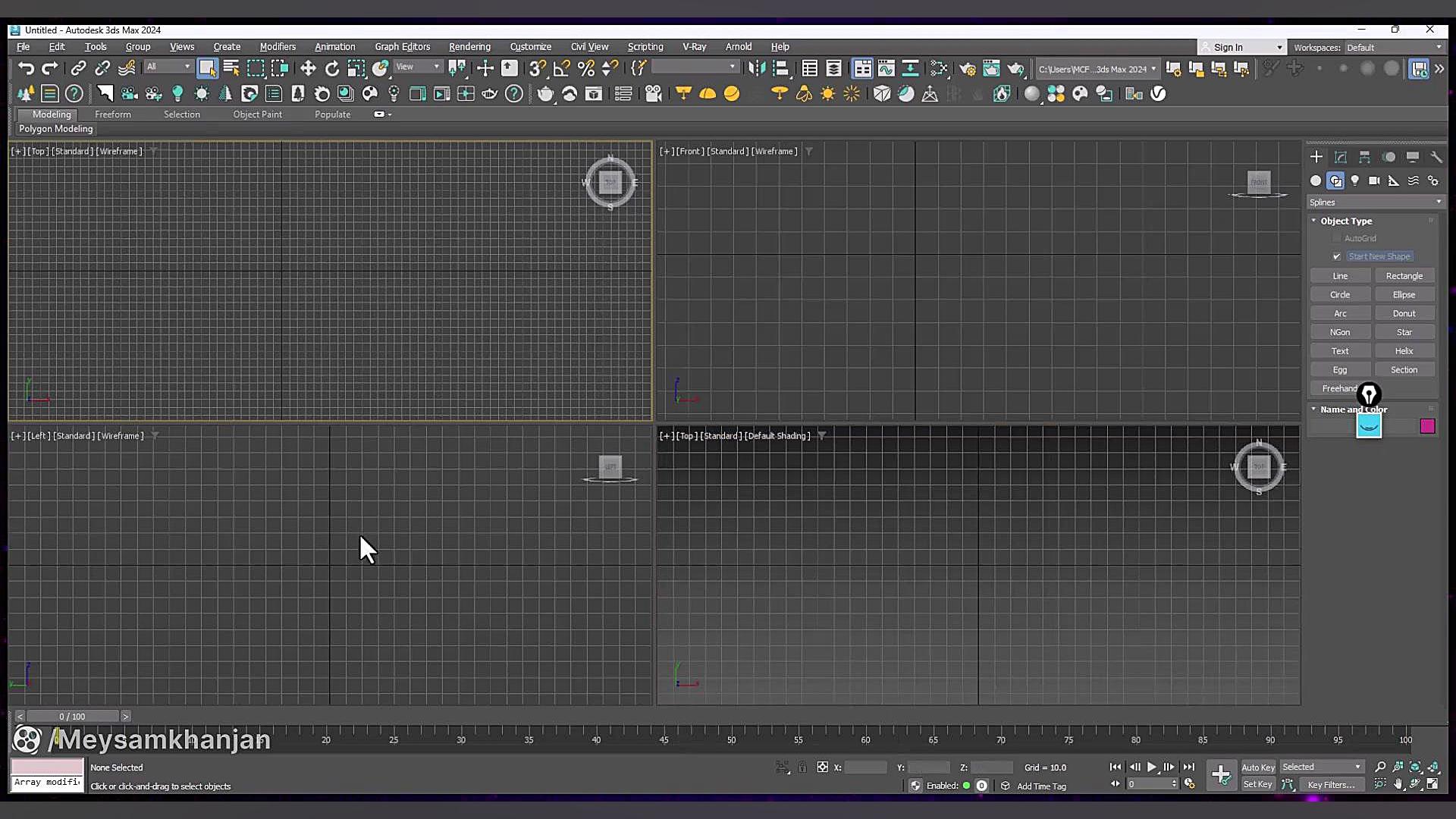The height and width of the screenshot is (819, 1456).
Task: Switch to the Freeform ribbon tab
Action: 112,115
